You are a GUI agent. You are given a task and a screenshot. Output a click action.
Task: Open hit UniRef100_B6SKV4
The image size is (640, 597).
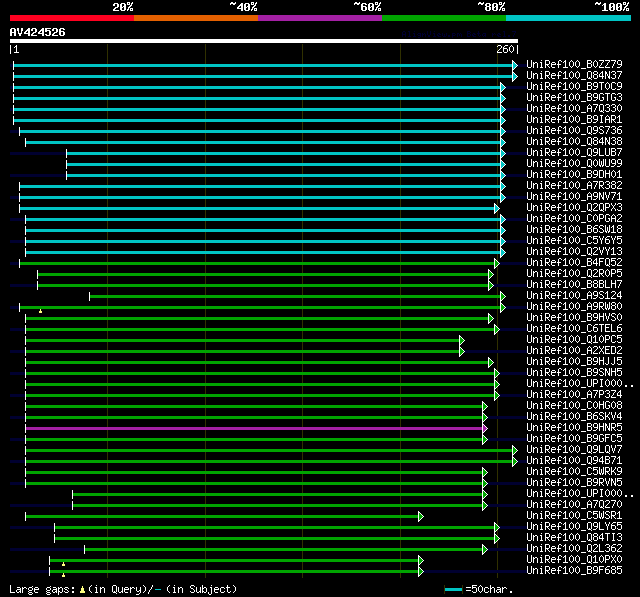[x=574, y=417]
